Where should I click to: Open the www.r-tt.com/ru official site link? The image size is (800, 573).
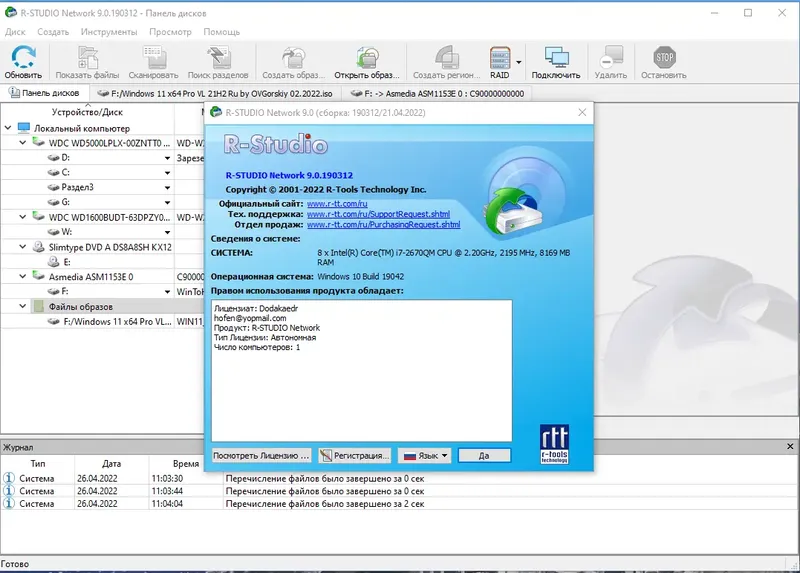(x=337, y=204)
